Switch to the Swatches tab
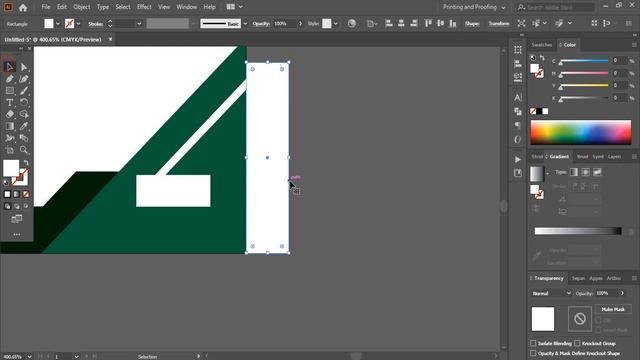 point(542,44)
